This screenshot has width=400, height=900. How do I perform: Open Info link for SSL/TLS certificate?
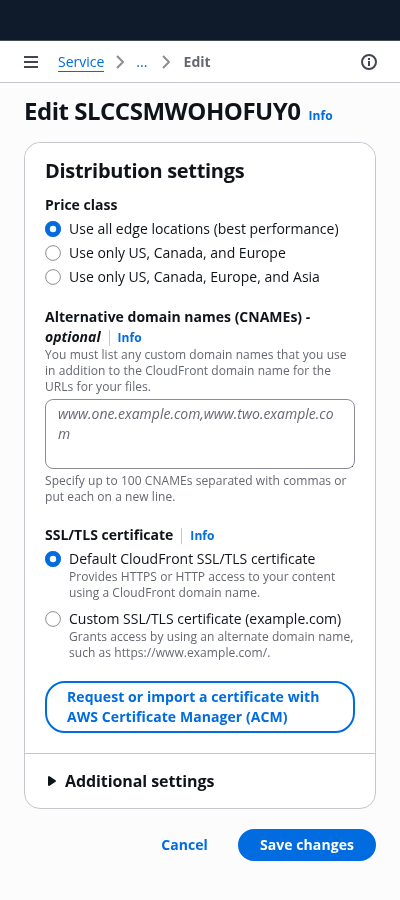pyautogui.click(x=202, y=536)
